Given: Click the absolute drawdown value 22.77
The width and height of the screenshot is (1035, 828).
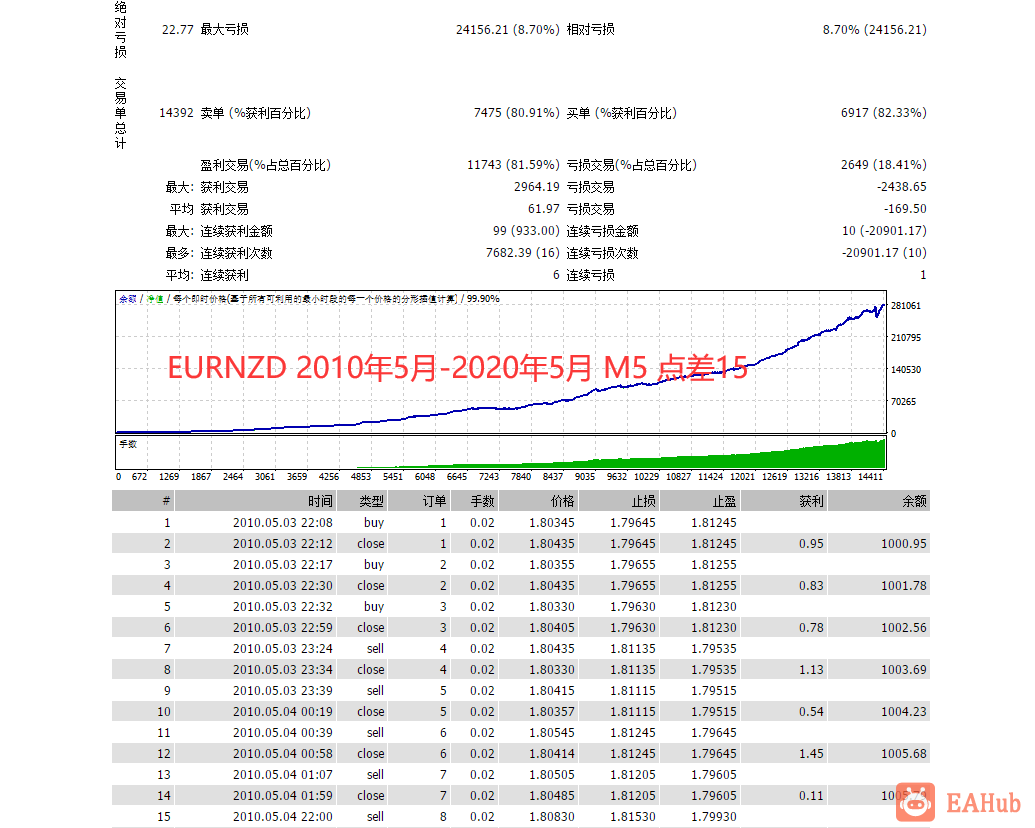Looking at the screenshot, I should click(x=178, y=30).
